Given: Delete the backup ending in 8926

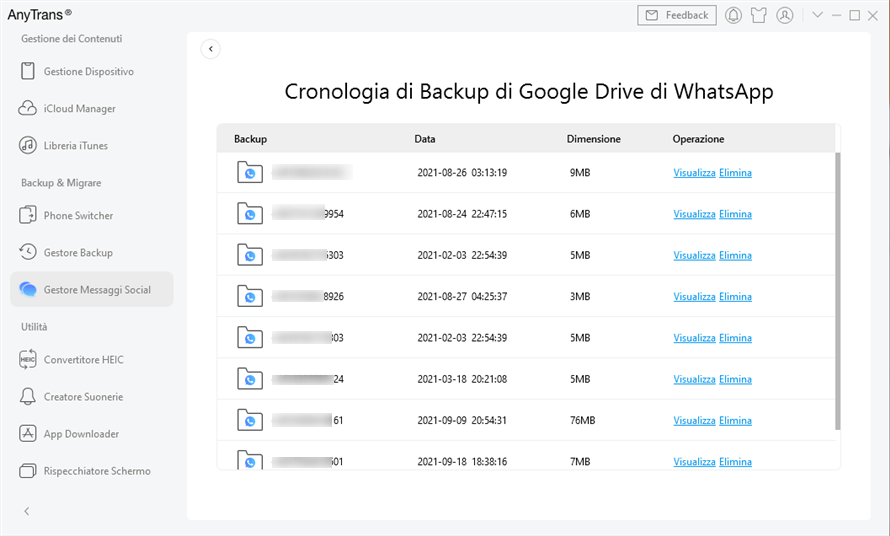Looking at the screenshot, I should (735, 296).
